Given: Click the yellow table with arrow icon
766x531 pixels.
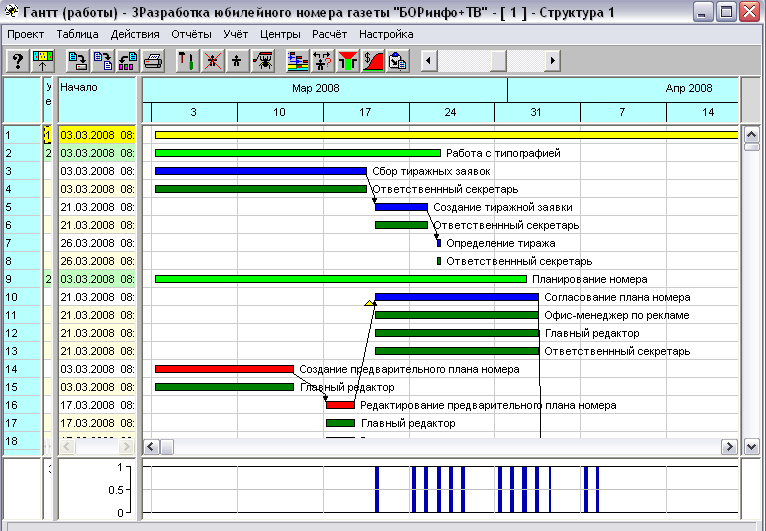Looking at the screenshot, I should [44, 61].
